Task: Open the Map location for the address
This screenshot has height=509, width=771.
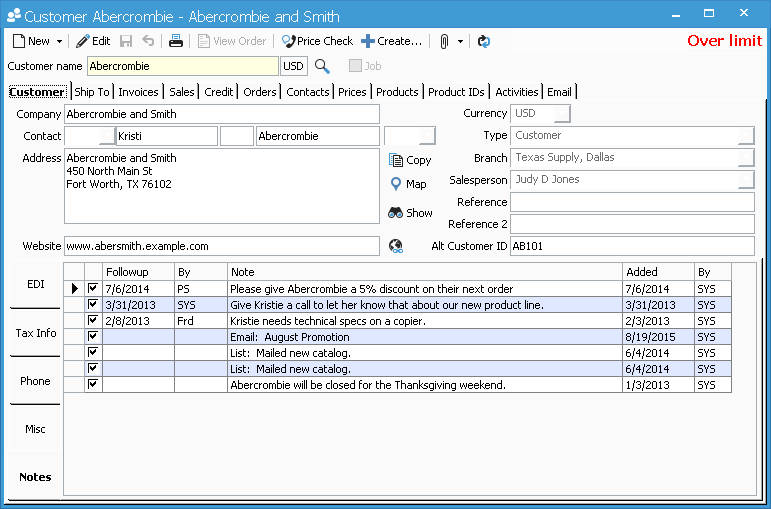Action: [x=408, y=184]
